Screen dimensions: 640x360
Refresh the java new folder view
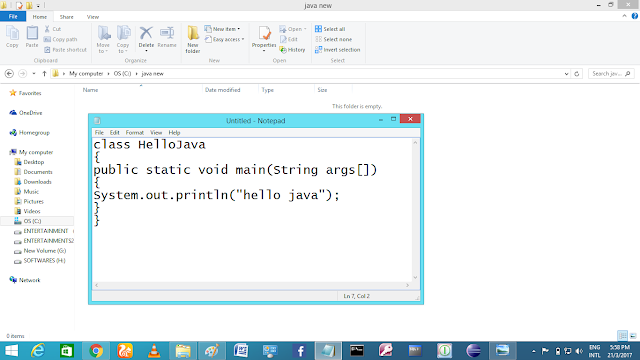(577, 74)
